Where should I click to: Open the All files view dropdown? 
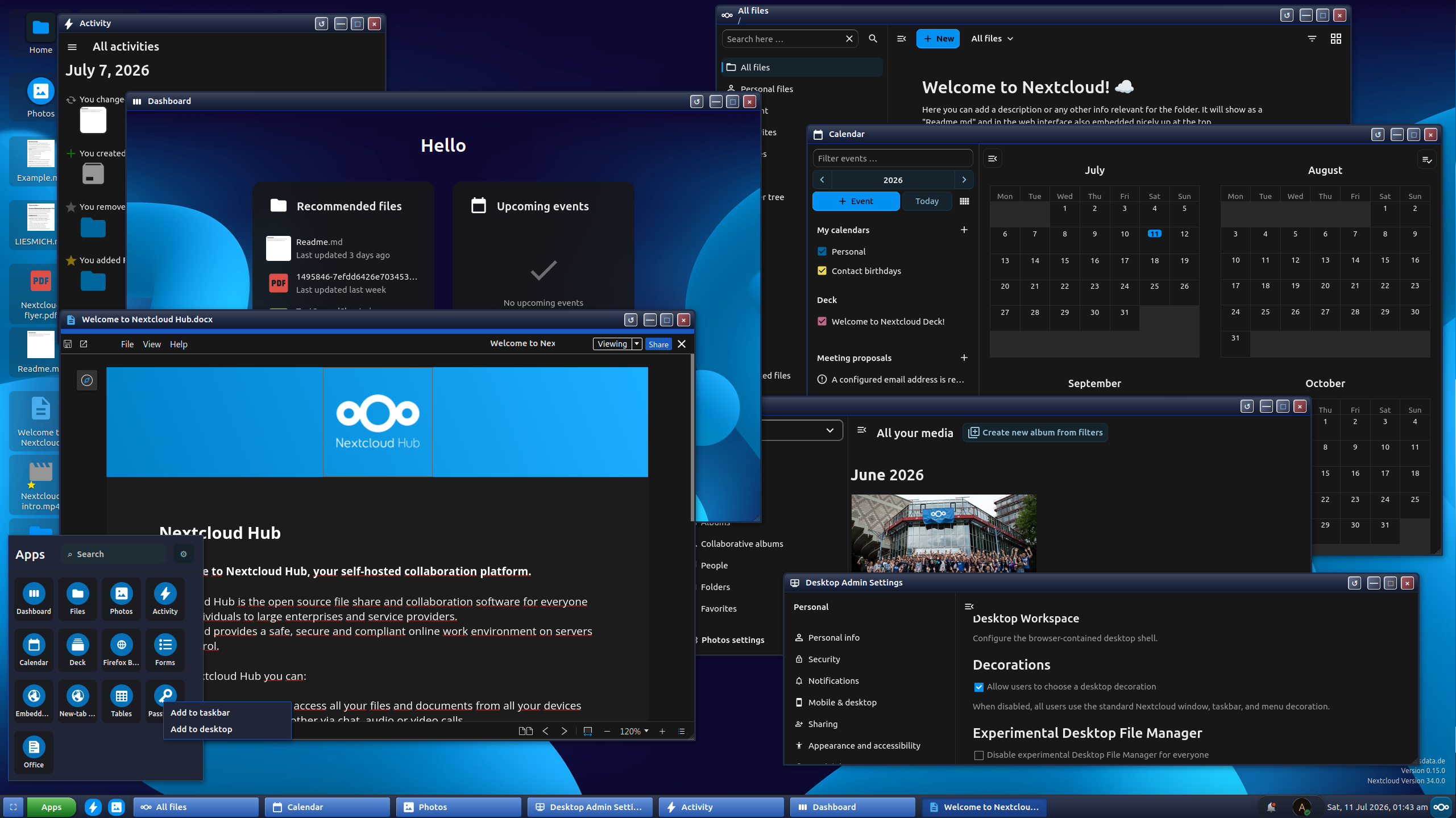[992, 39]
